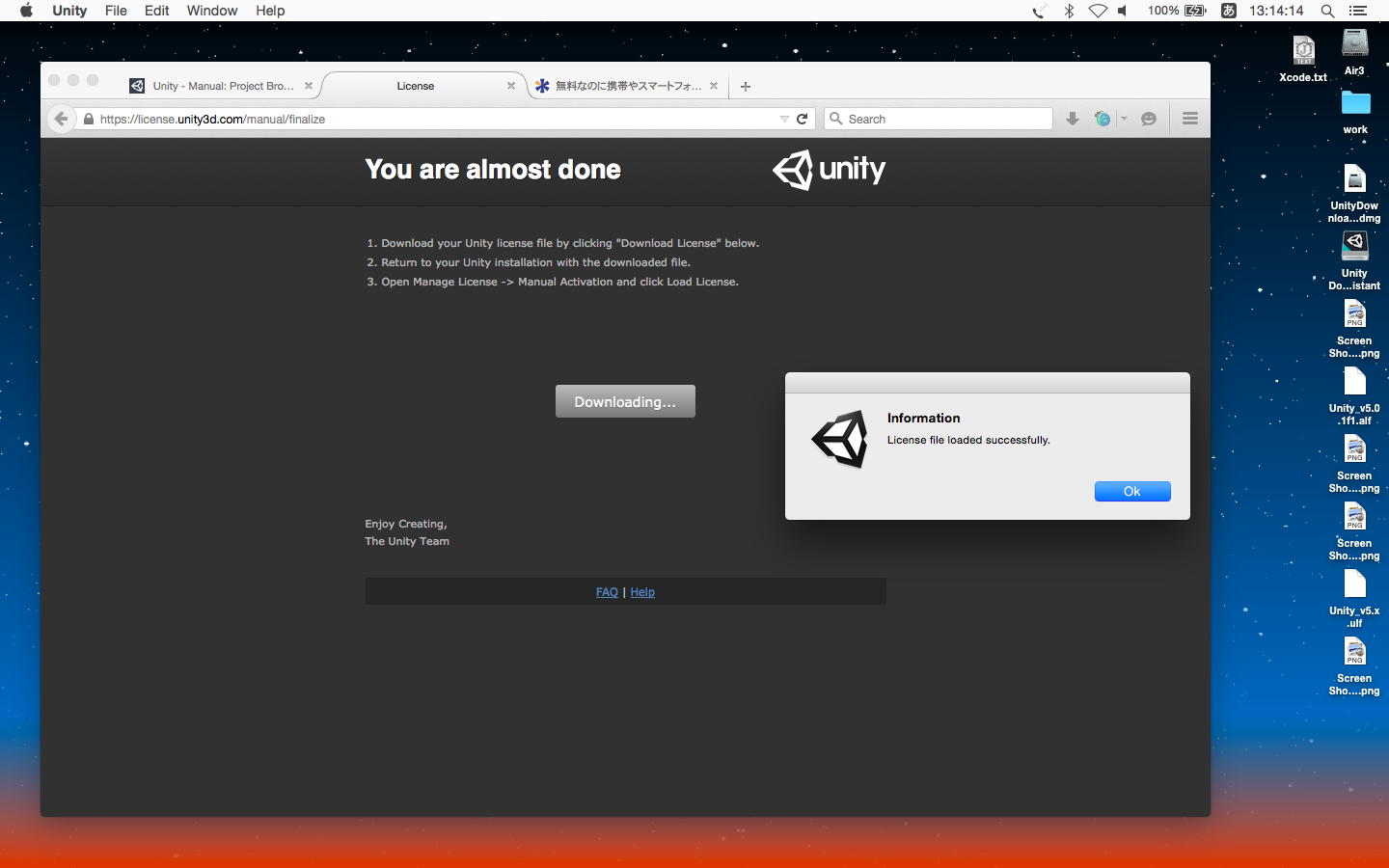Open the Unity application menu
The width and height of the screenshot is (1389, 868).
point(69,11)
